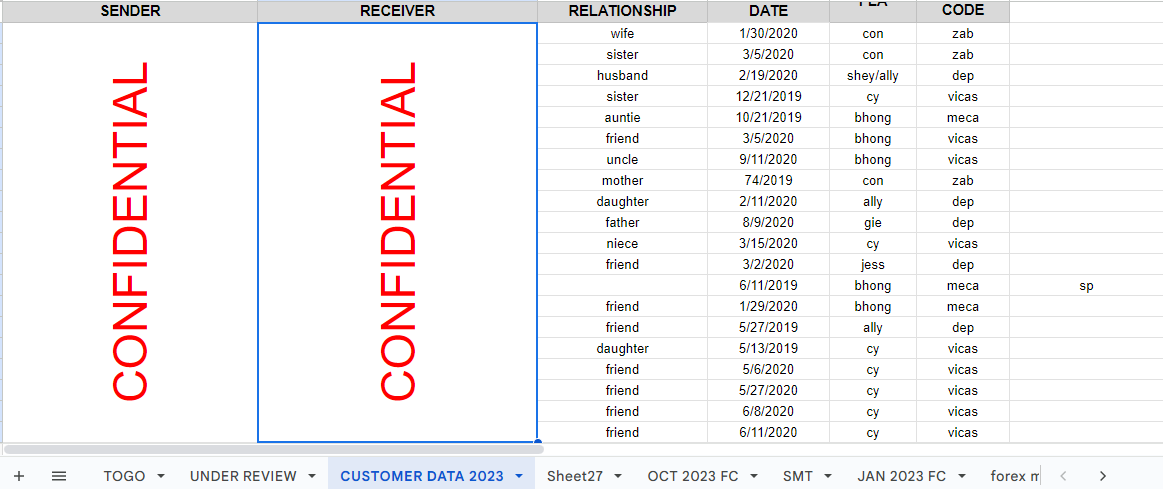
Task: Click the add new sheet plus icon
Action: pyautogui.click(x=19, y=476)
